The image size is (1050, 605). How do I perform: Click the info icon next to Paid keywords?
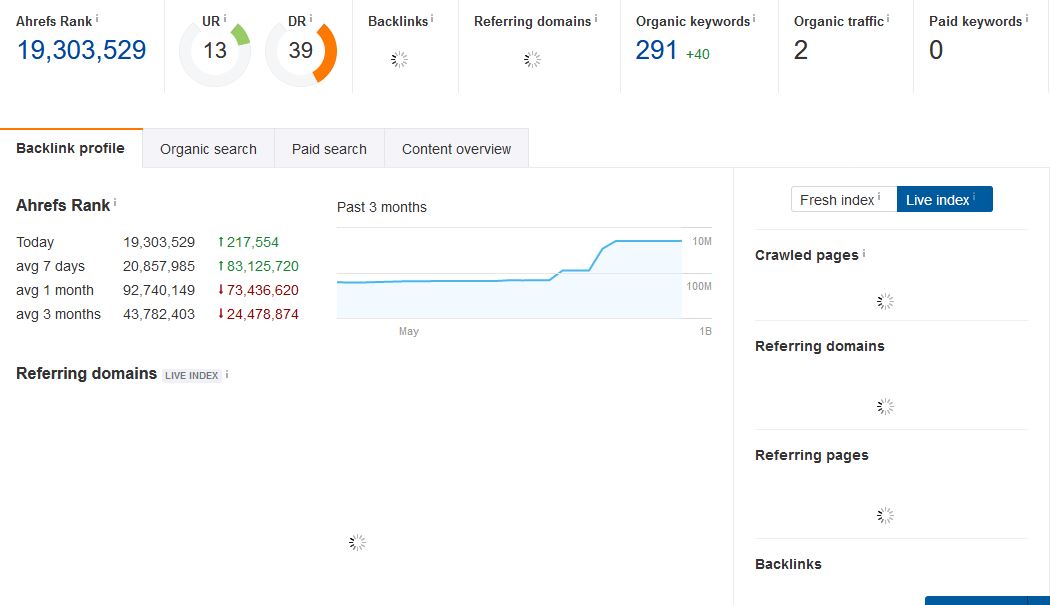1027,19
